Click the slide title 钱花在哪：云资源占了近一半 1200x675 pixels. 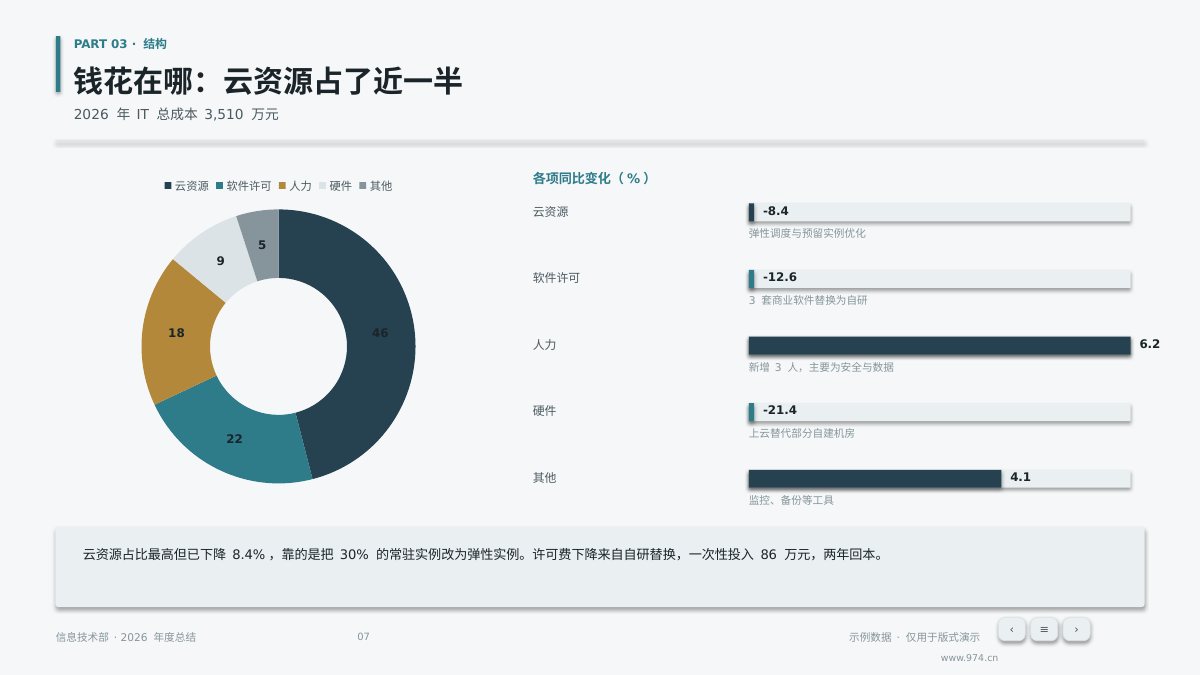click(x=268, y=81)
